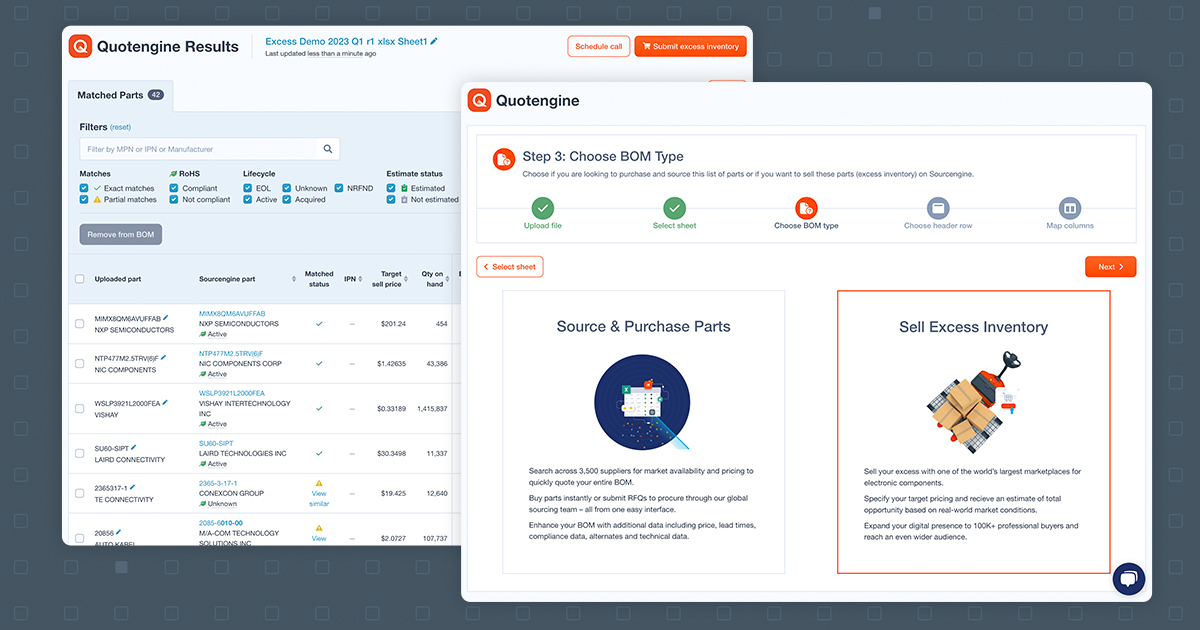Open the Matched Parts tab
Viewport: 1200px width, 630px height.
[x=120, y=96]
